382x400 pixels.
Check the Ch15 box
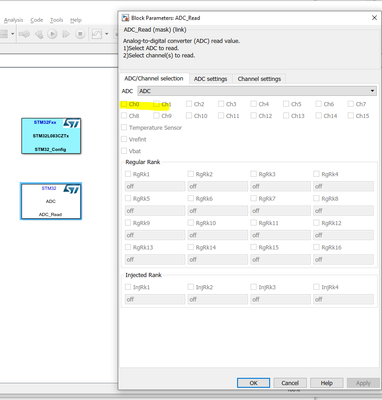[x=351, y=116]
